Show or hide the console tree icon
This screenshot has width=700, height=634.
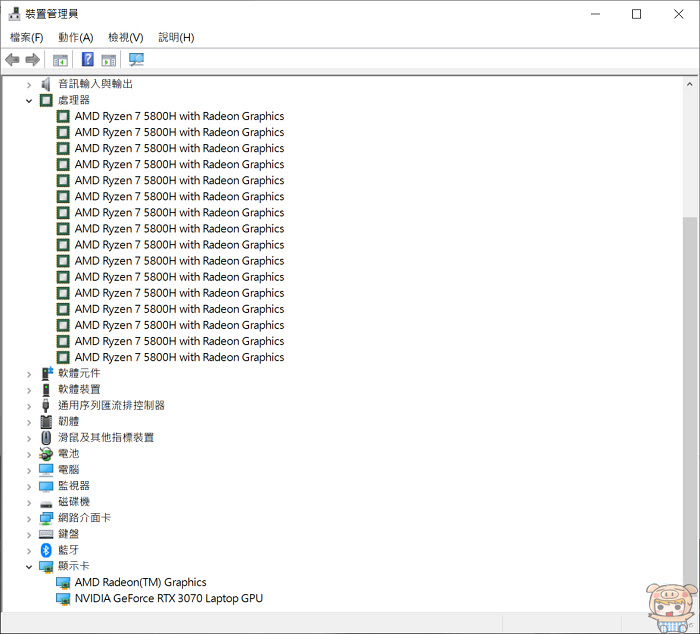[60, 60]
